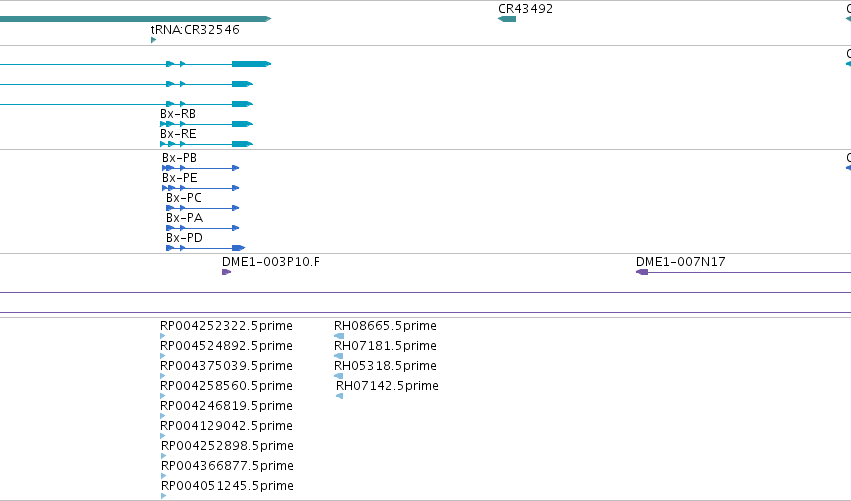Image resolution: width=851 pixels, height=501 pixels.
Task: Select the RP004252322.5prime arrow marker
Action: pos(163,336)
